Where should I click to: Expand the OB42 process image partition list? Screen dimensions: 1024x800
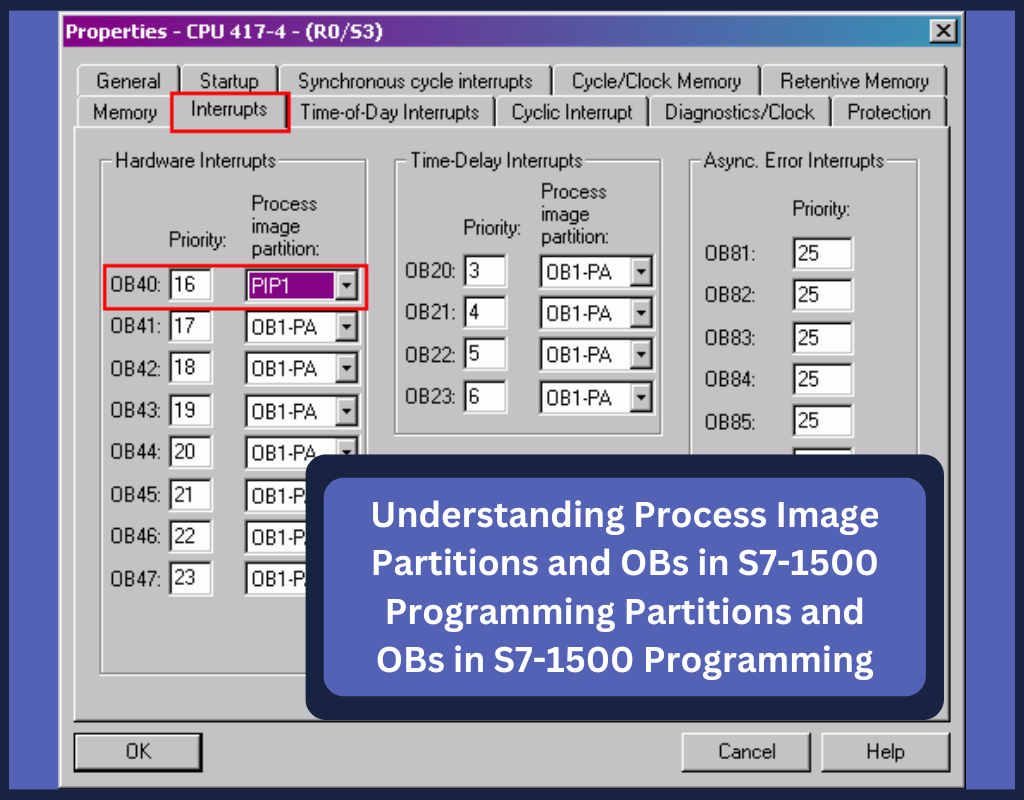click(346, 368)
